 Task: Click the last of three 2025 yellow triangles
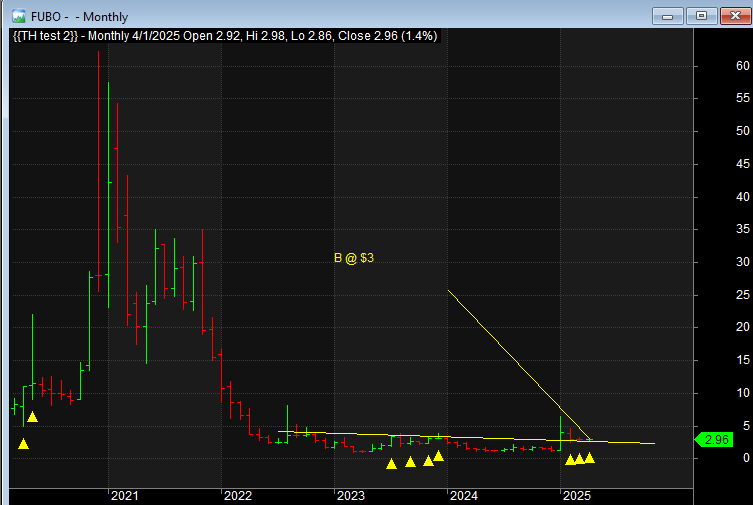[590, 458]
